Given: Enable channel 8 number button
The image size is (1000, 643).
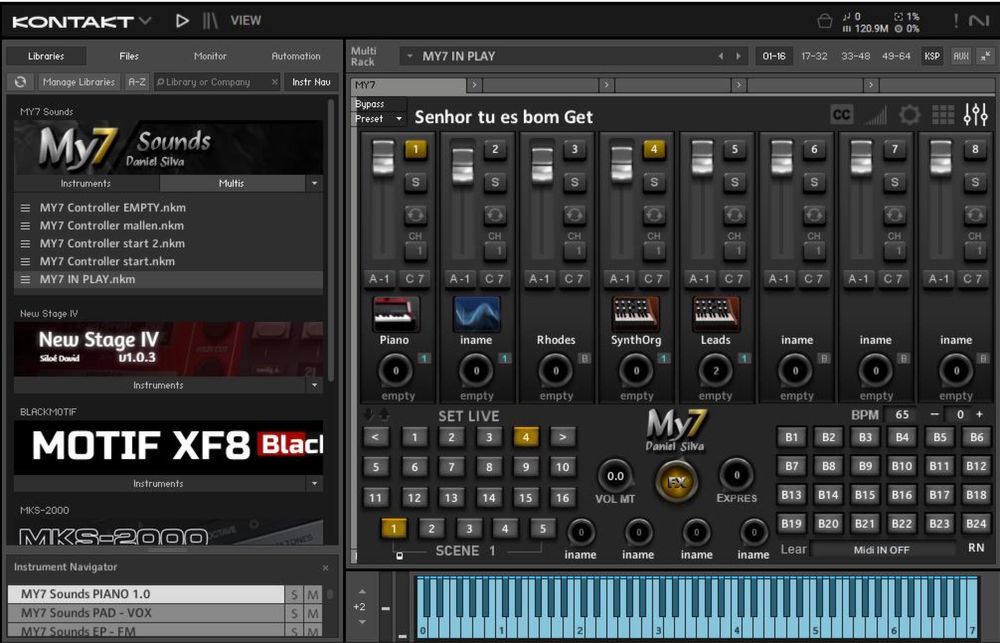Looking at the screenshot, I should click(974, 150).
